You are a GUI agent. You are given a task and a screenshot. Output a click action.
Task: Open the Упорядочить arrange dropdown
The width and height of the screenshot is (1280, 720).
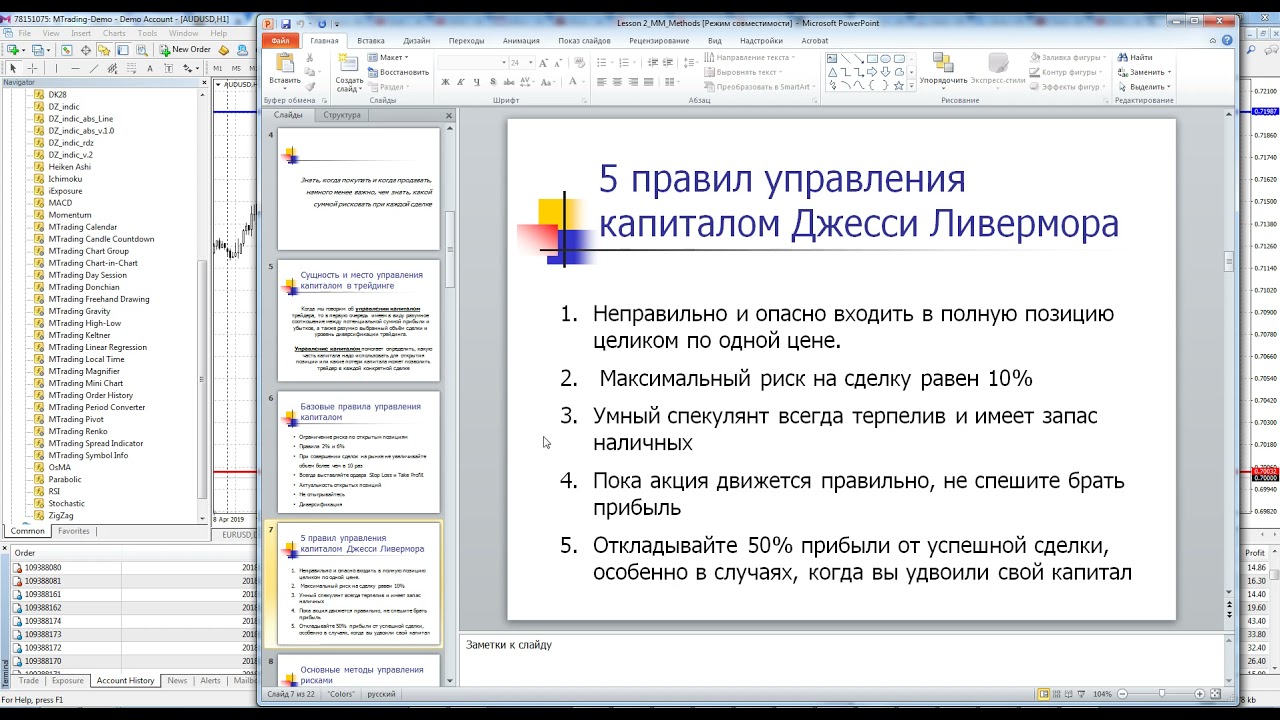[944, 70]
